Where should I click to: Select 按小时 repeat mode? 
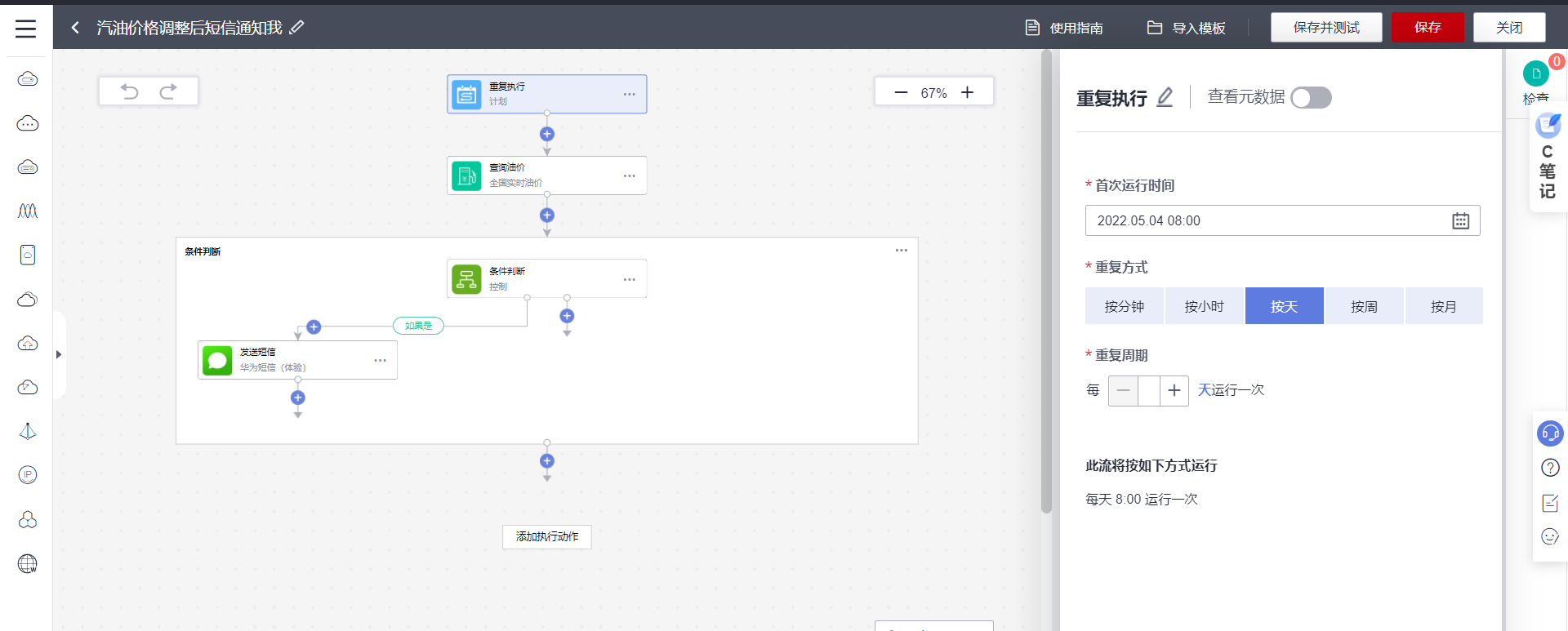click(1205, 306)
